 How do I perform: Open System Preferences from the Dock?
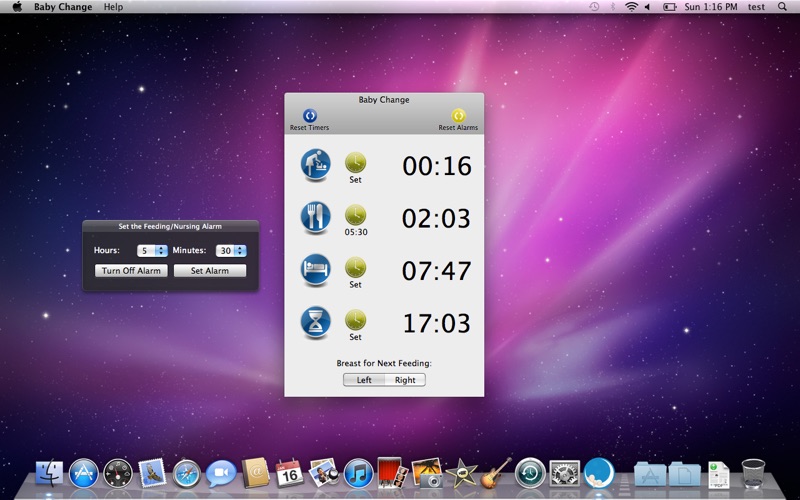tap(564, 473)
